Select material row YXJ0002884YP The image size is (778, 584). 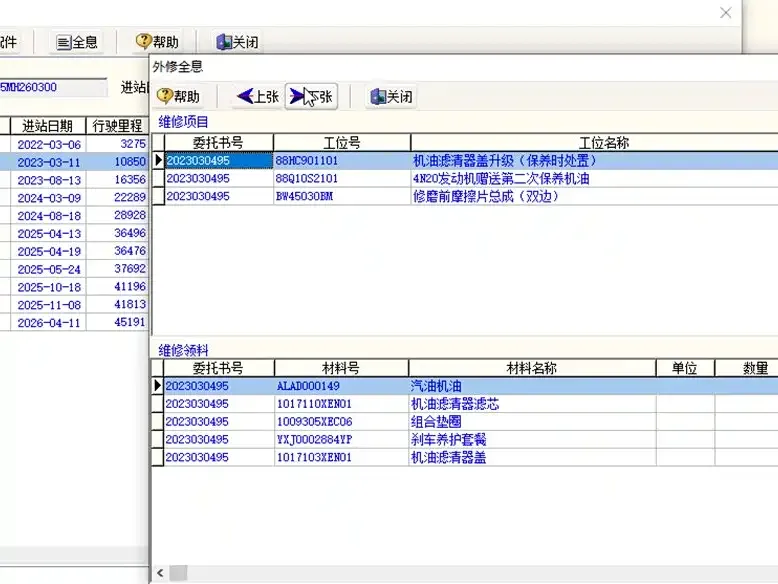(x=465, y=440)
